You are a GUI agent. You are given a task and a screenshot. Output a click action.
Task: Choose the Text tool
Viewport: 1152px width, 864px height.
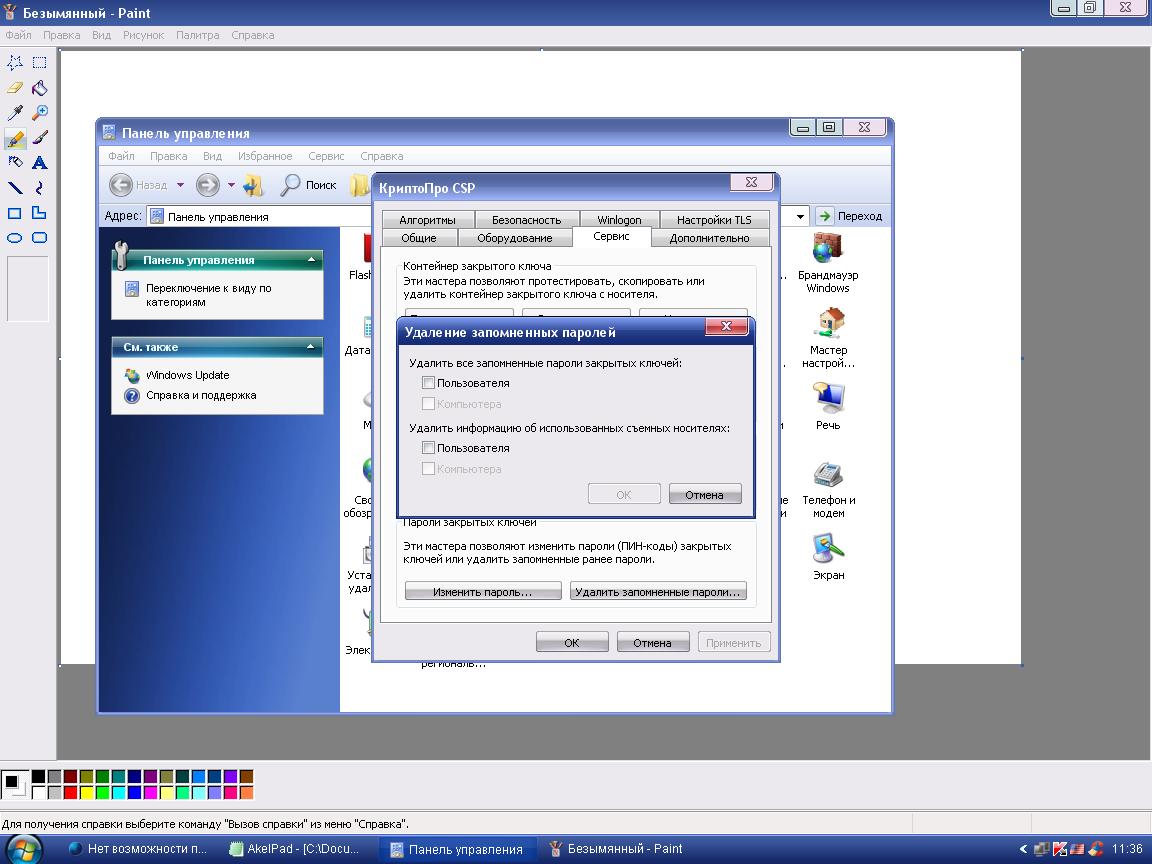39,162
